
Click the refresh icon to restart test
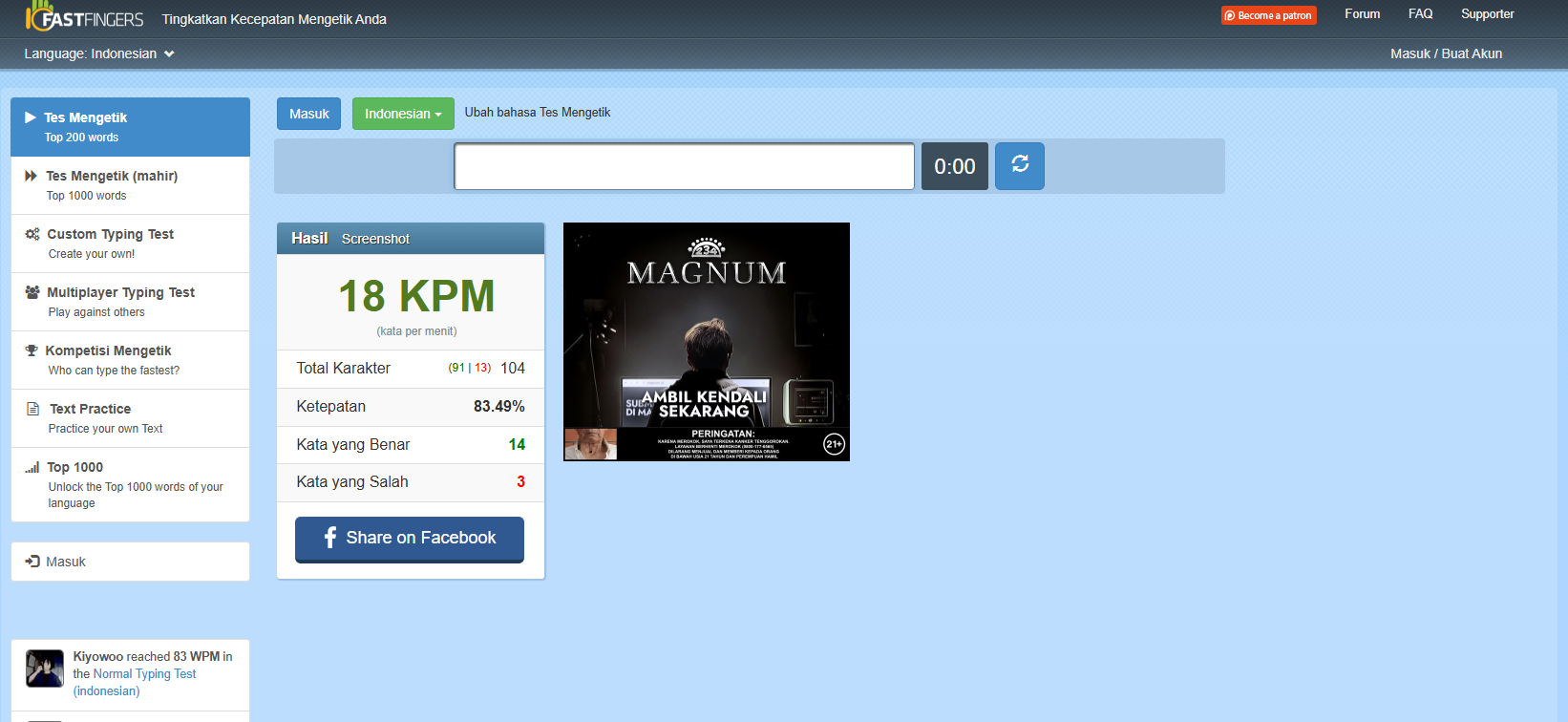(x=1020, y=165)
